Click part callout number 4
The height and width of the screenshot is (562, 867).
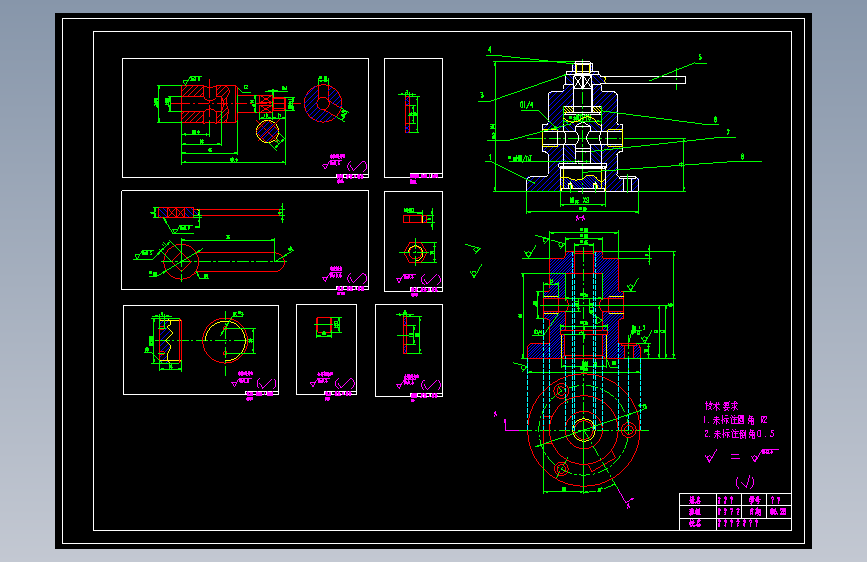coord(489,50)
